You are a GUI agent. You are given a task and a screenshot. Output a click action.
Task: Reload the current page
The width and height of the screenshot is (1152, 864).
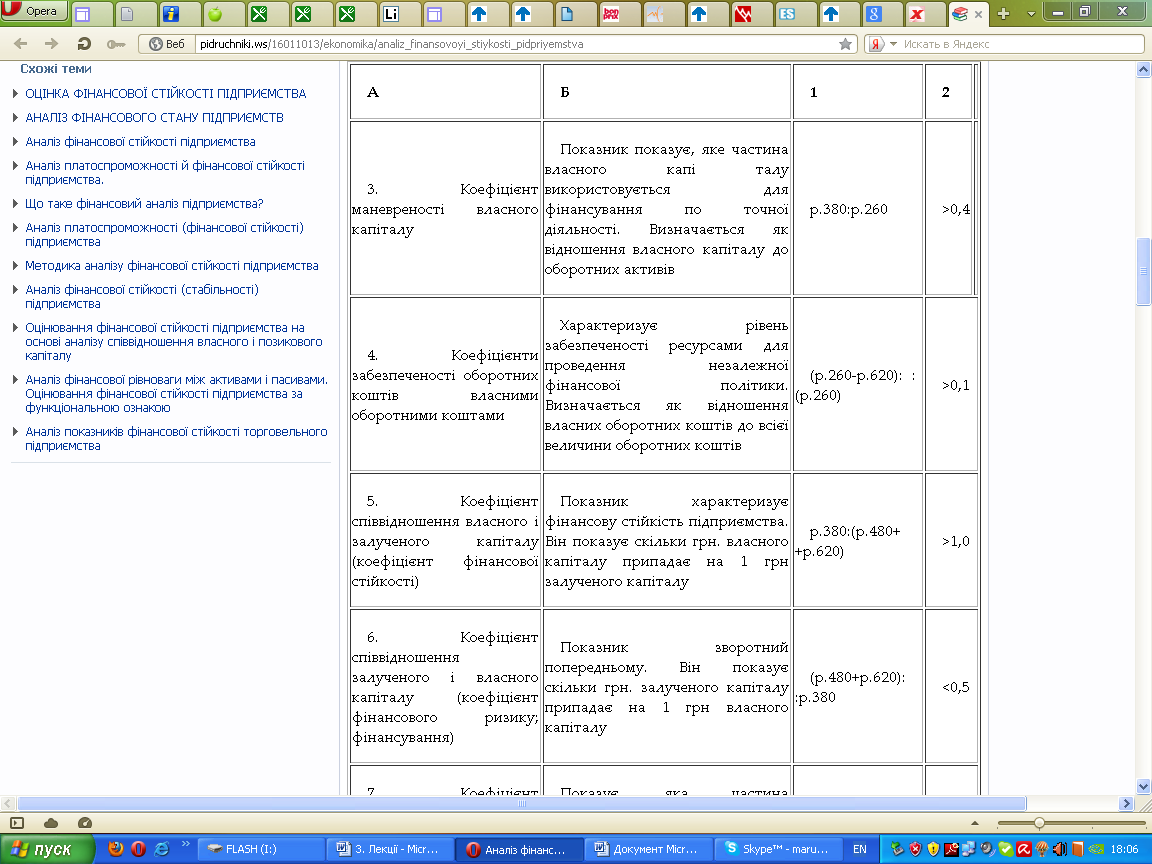[x=84, y=44]
